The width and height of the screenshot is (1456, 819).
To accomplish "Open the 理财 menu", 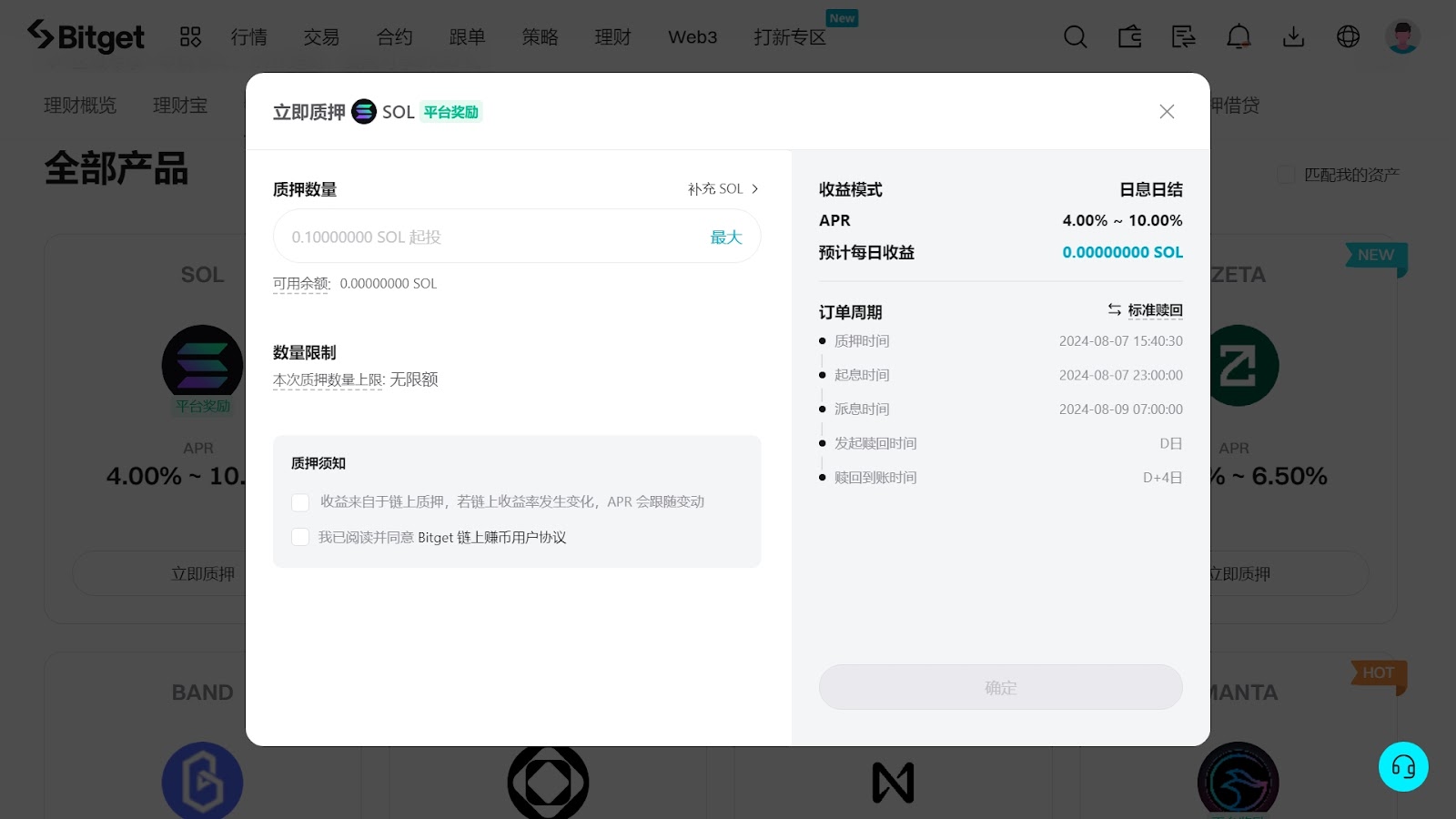I will tap(612, 36).
